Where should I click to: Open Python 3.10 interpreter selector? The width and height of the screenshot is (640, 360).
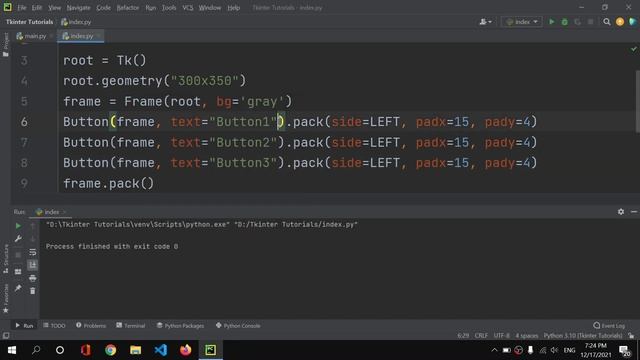tap(583, 336)
